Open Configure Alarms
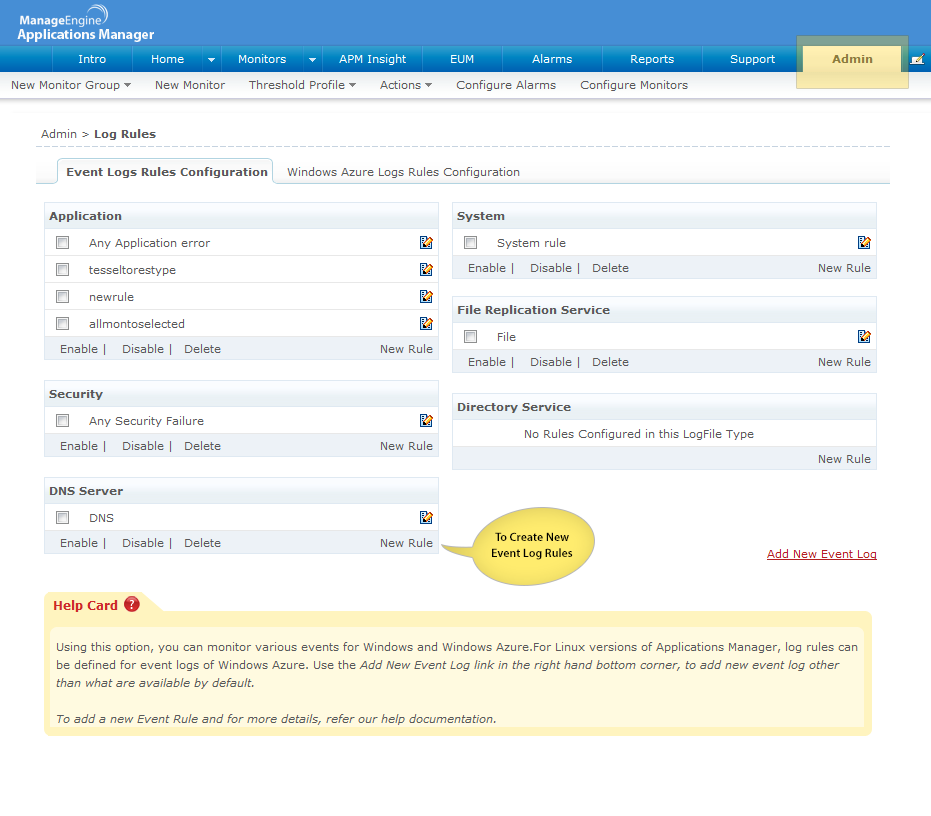The width and height of the screenshot is (931, 816). (506, 85)
